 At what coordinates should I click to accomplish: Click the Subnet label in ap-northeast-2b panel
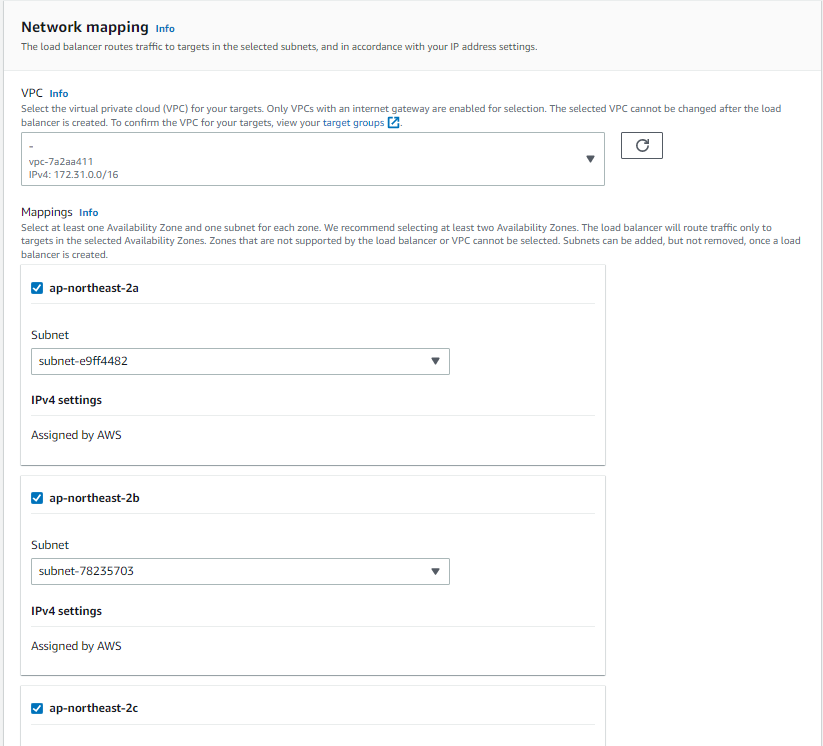(50, 545)
